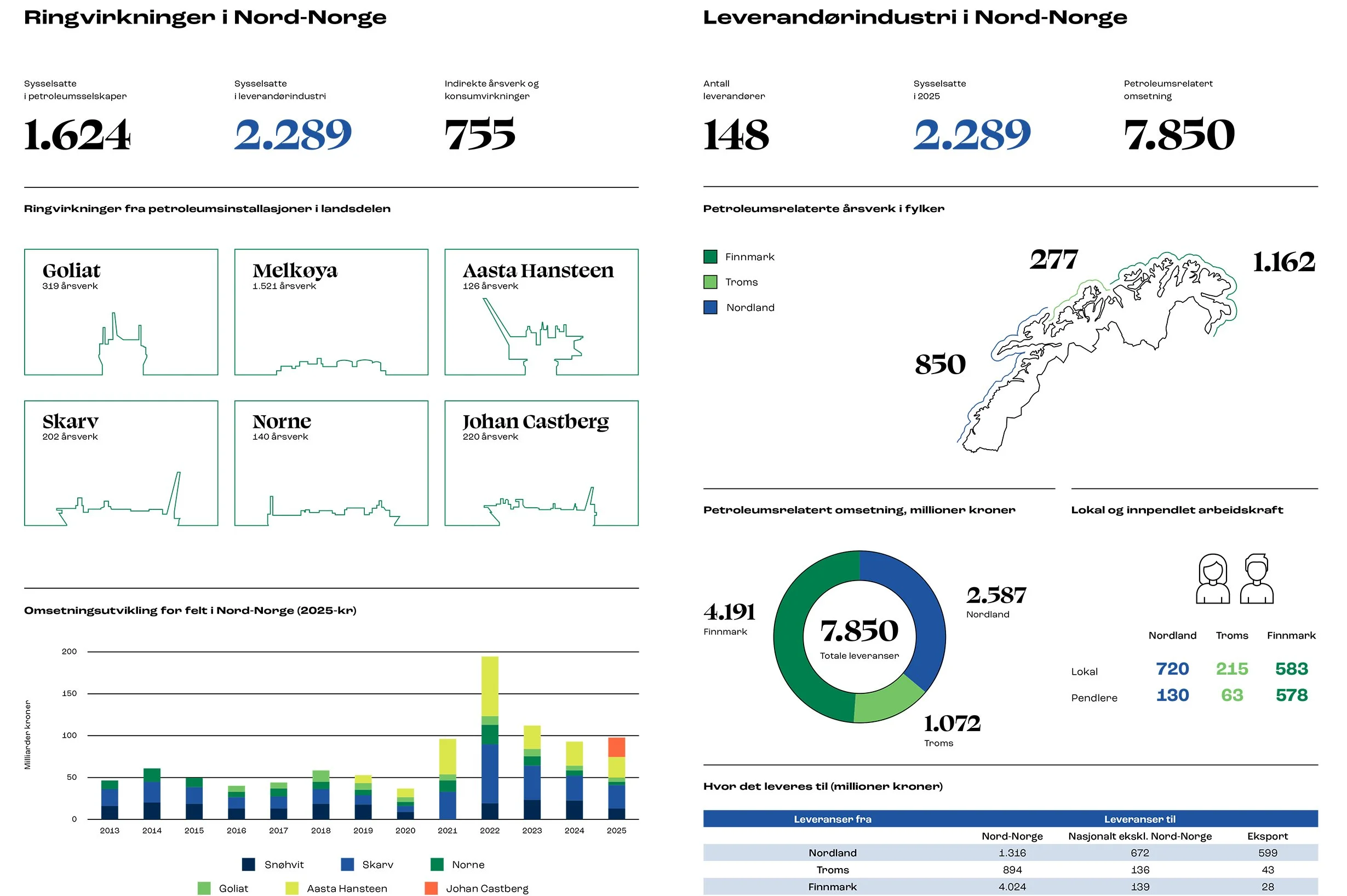Click the "Eksport" column header
The height and width of the screenshot is (896, 1347).
coord(1267,836)
